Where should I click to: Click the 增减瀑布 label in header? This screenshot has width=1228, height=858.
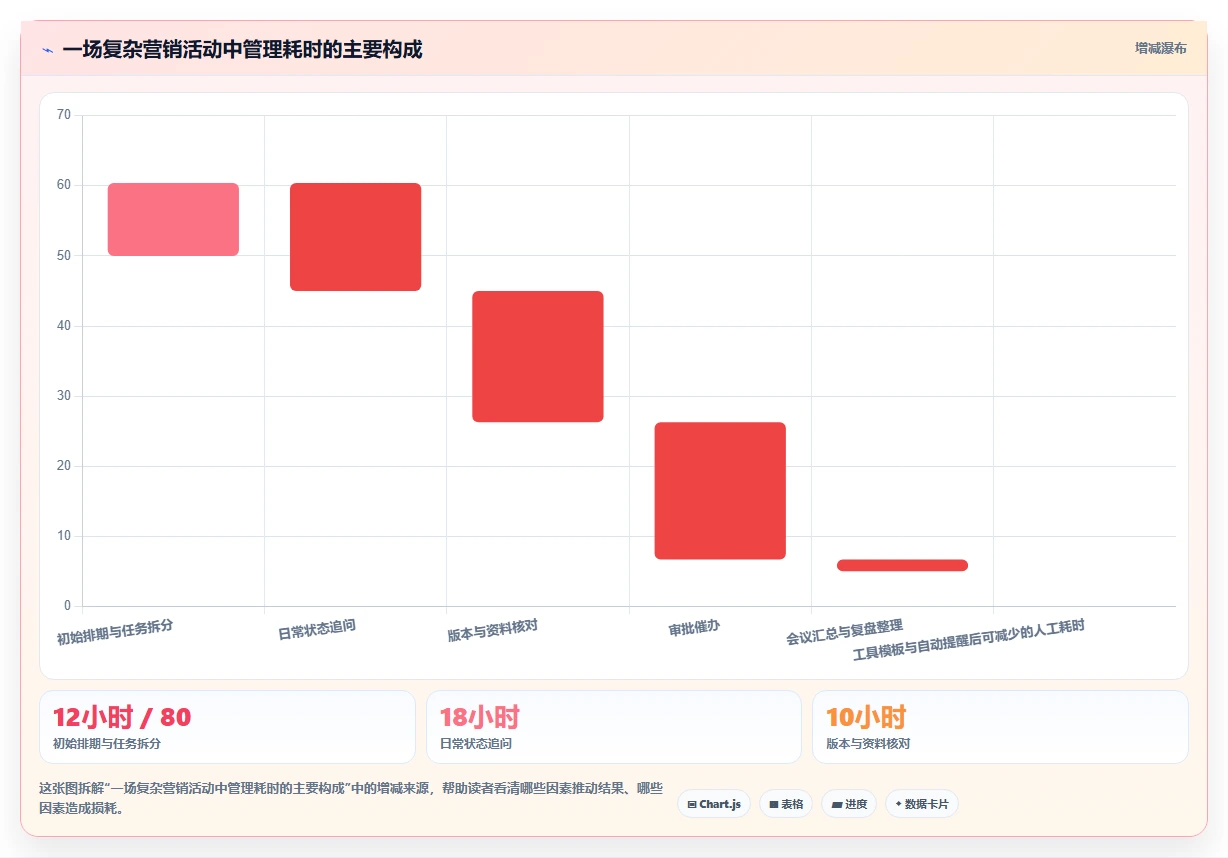coord(1161,48)
